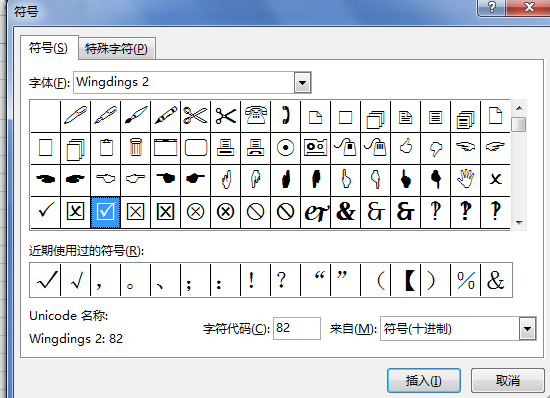Click the 插入(I) insert button
Image resolution: width=550 pixels, height=398 pixels.
[424, 380]
